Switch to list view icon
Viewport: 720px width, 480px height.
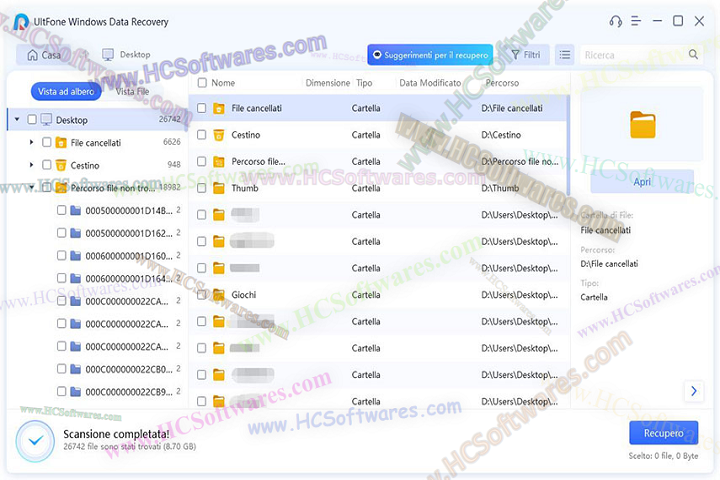coord(565,55)
